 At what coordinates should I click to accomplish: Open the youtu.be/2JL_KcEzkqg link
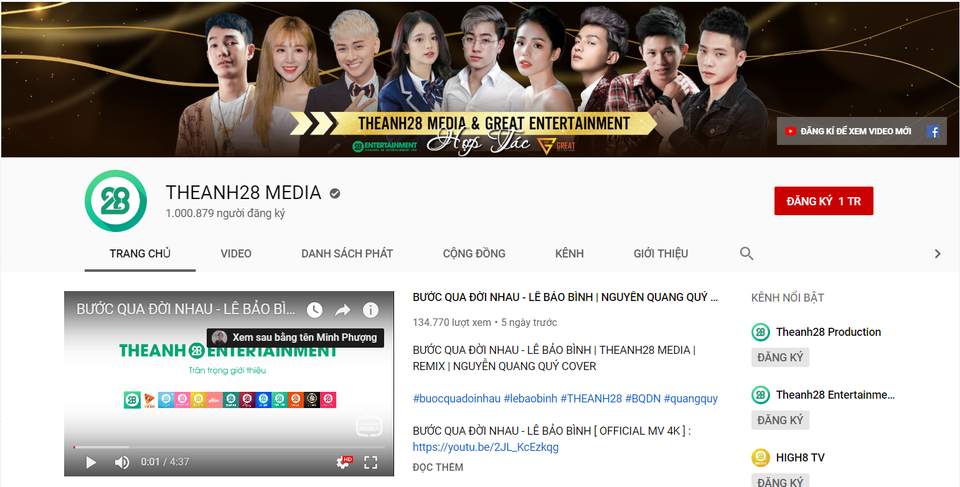[486, 447]
